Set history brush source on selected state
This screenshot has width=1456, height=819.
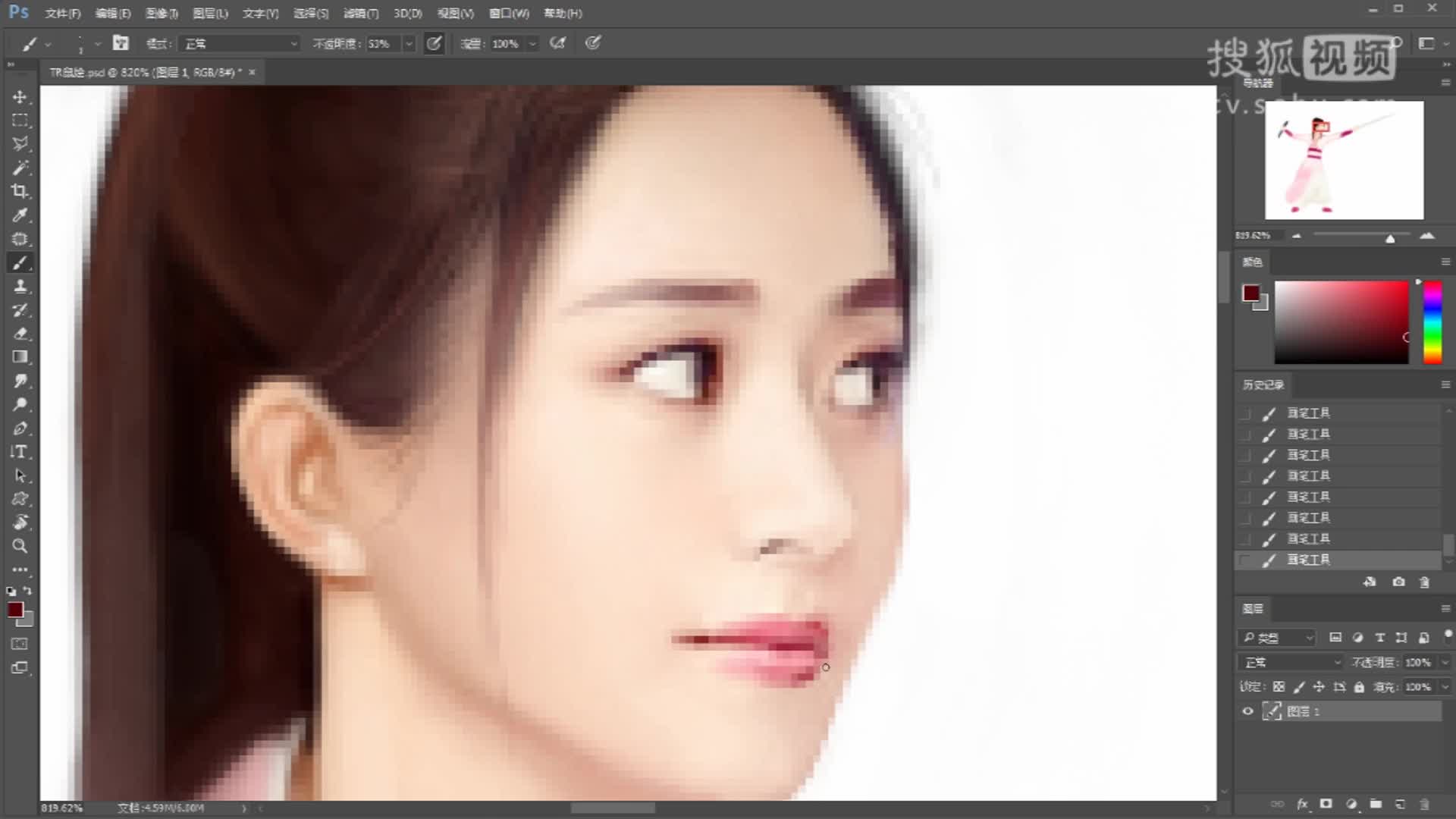point(1245,560)
